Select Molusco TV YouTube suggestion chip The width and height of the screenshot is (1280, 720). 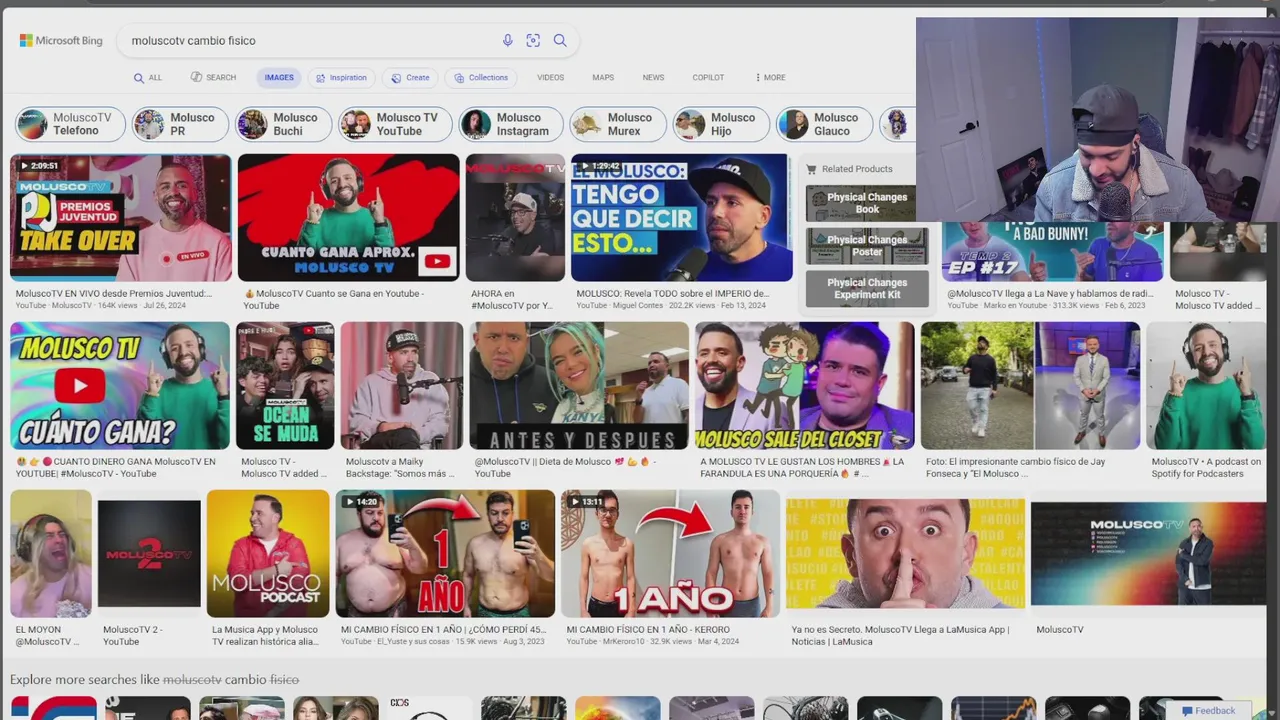click(x=395, y=124)
